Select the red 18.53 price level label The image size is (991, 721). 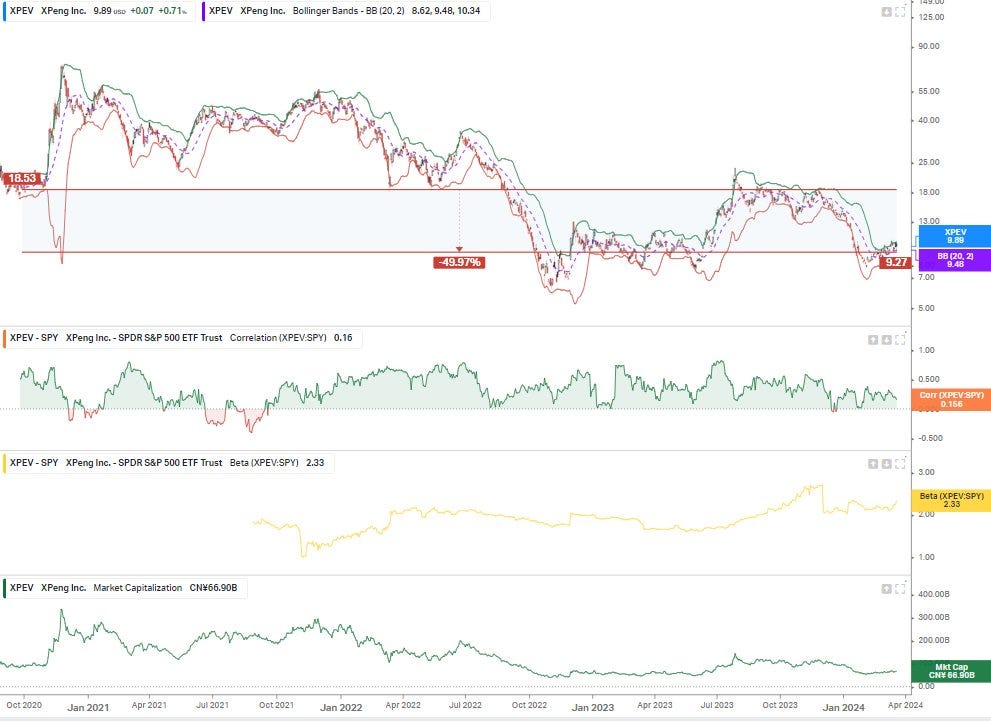[x=23, y=179]
